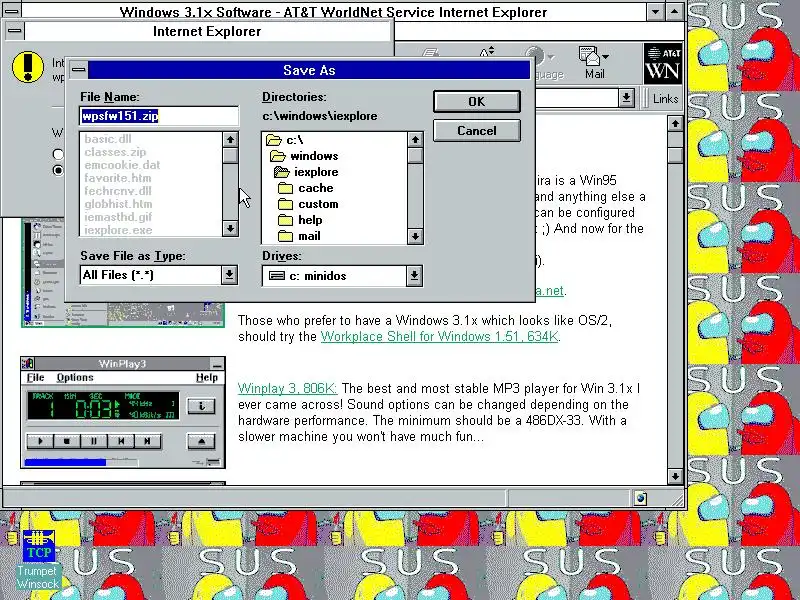Image resolution: width=800 pixels, height=600 pixels.
Task: Select iemasthd.gif in file list
Action: click(x=118, y=217)
